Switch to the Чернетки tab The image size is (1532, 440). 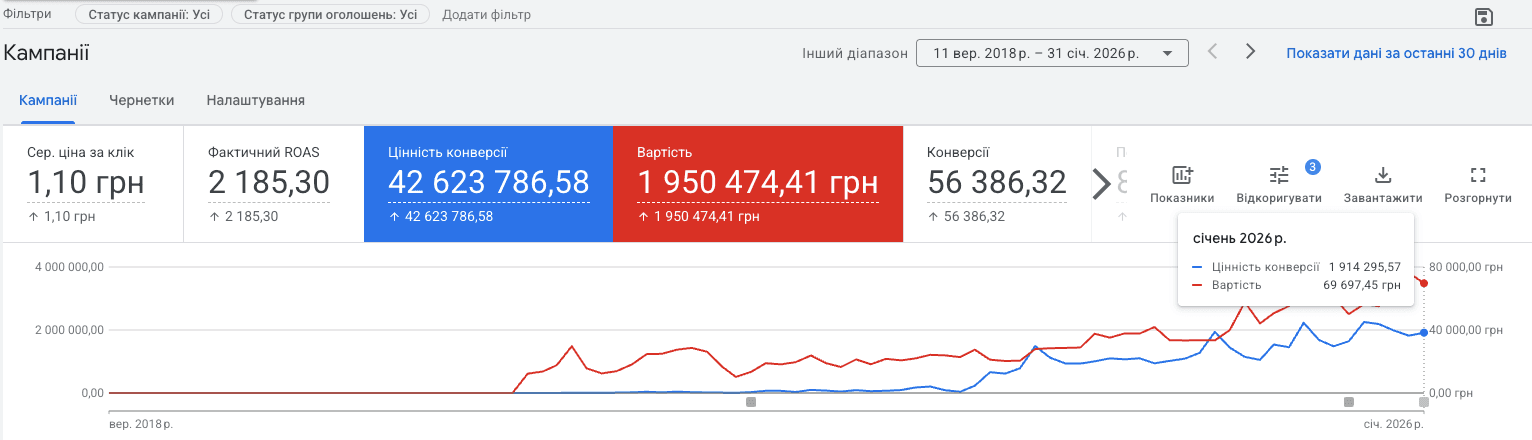(x=142, y=100)
